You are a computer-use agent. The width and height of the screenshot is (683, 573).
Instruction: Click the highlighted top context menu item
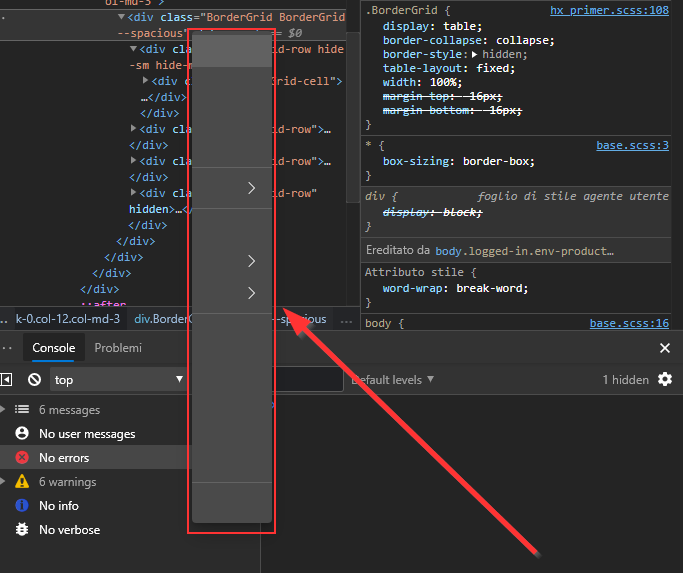(232, 51)
